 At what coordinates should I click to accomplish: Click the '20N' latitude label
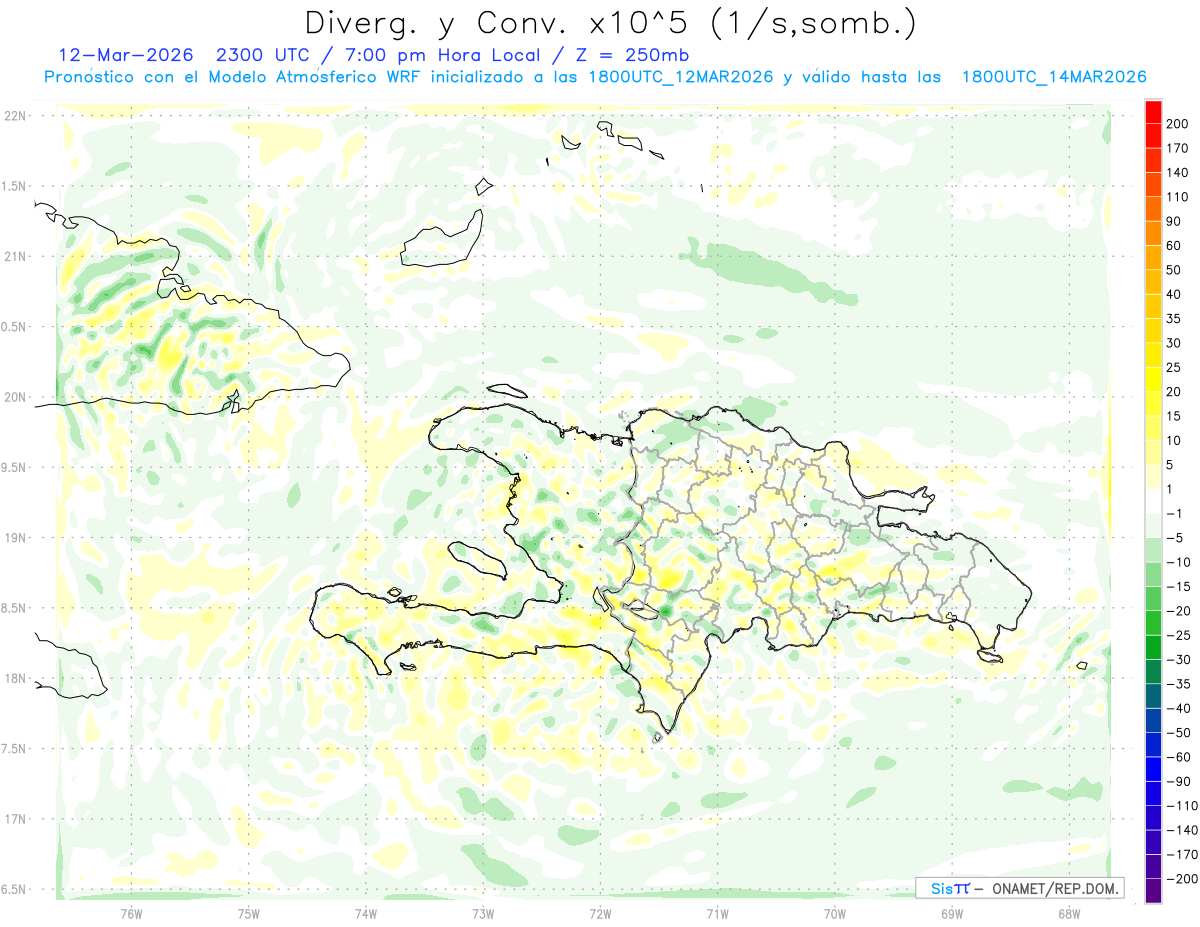coord(14,397)
